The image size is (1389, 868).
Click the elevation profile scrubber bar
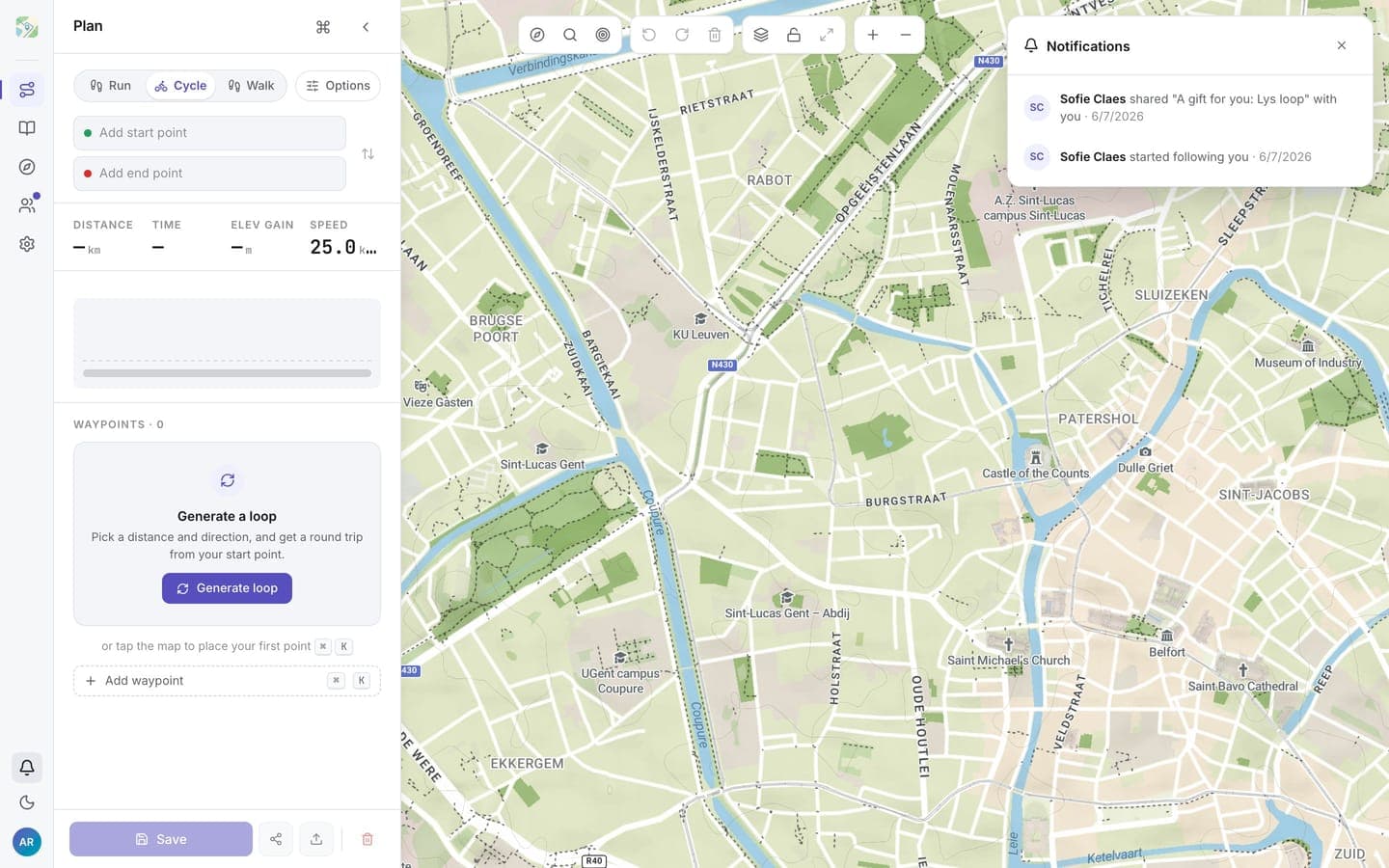coord(227,373)
